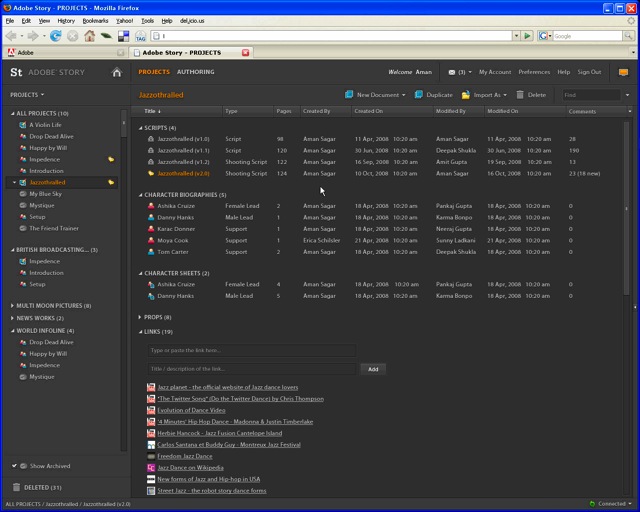Collapse the ALL PROJECTS tree group
Image resolution: width=640 pixels, height=512 pixels.
12,114
